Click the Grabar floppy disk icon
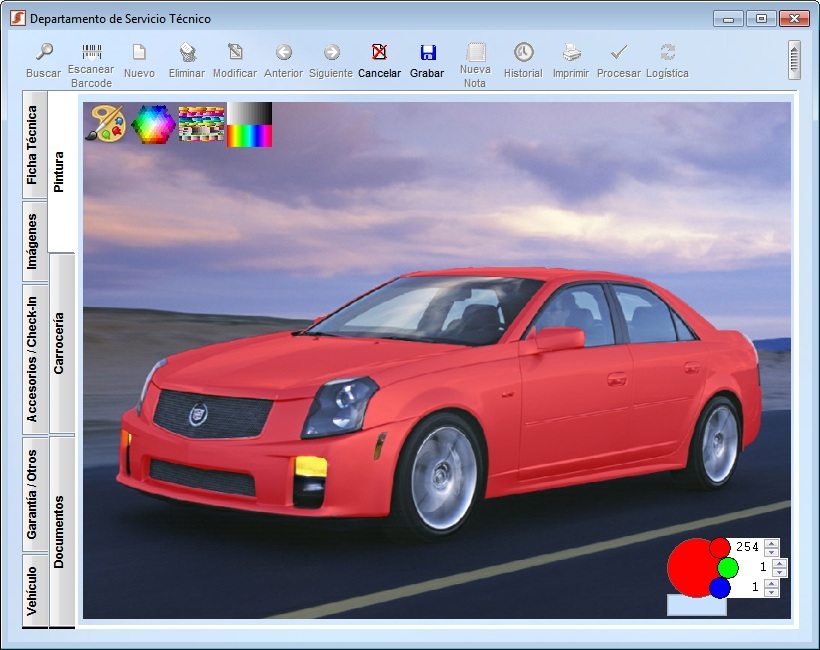 [427, 53]
